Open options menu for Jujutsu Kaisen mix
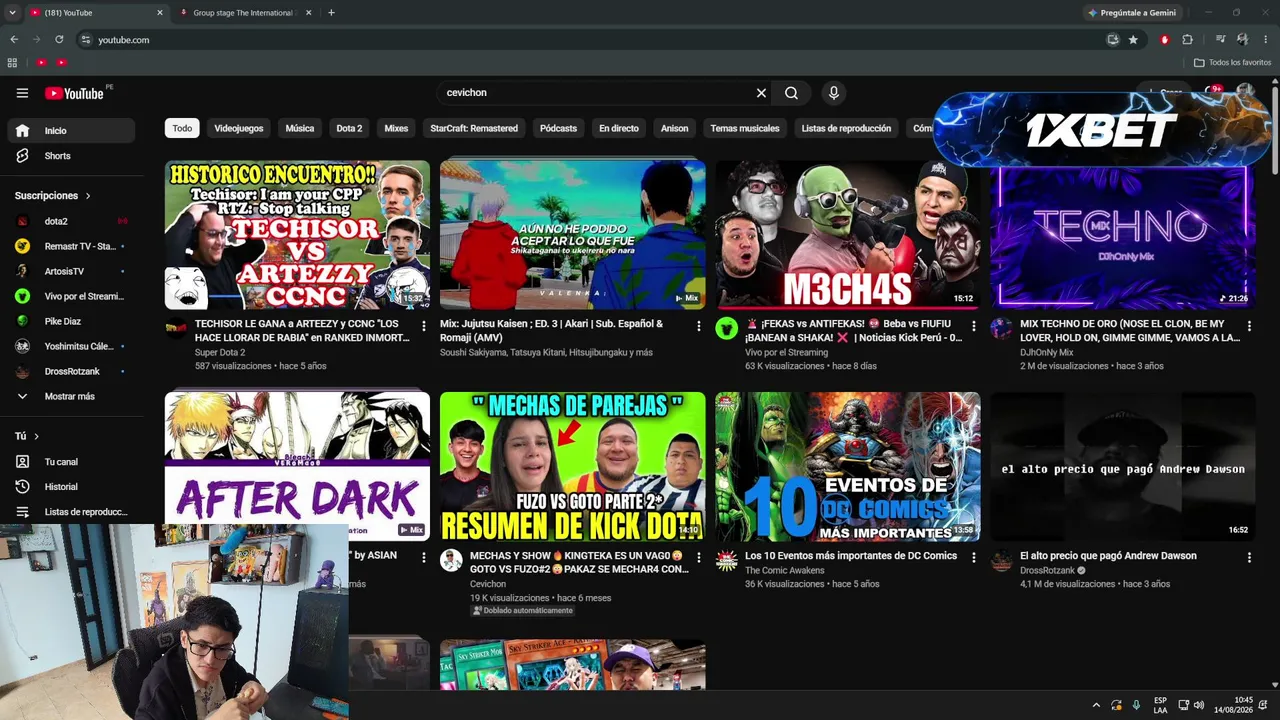Viewport: 1280px width, 720px height. pos(699,326)
